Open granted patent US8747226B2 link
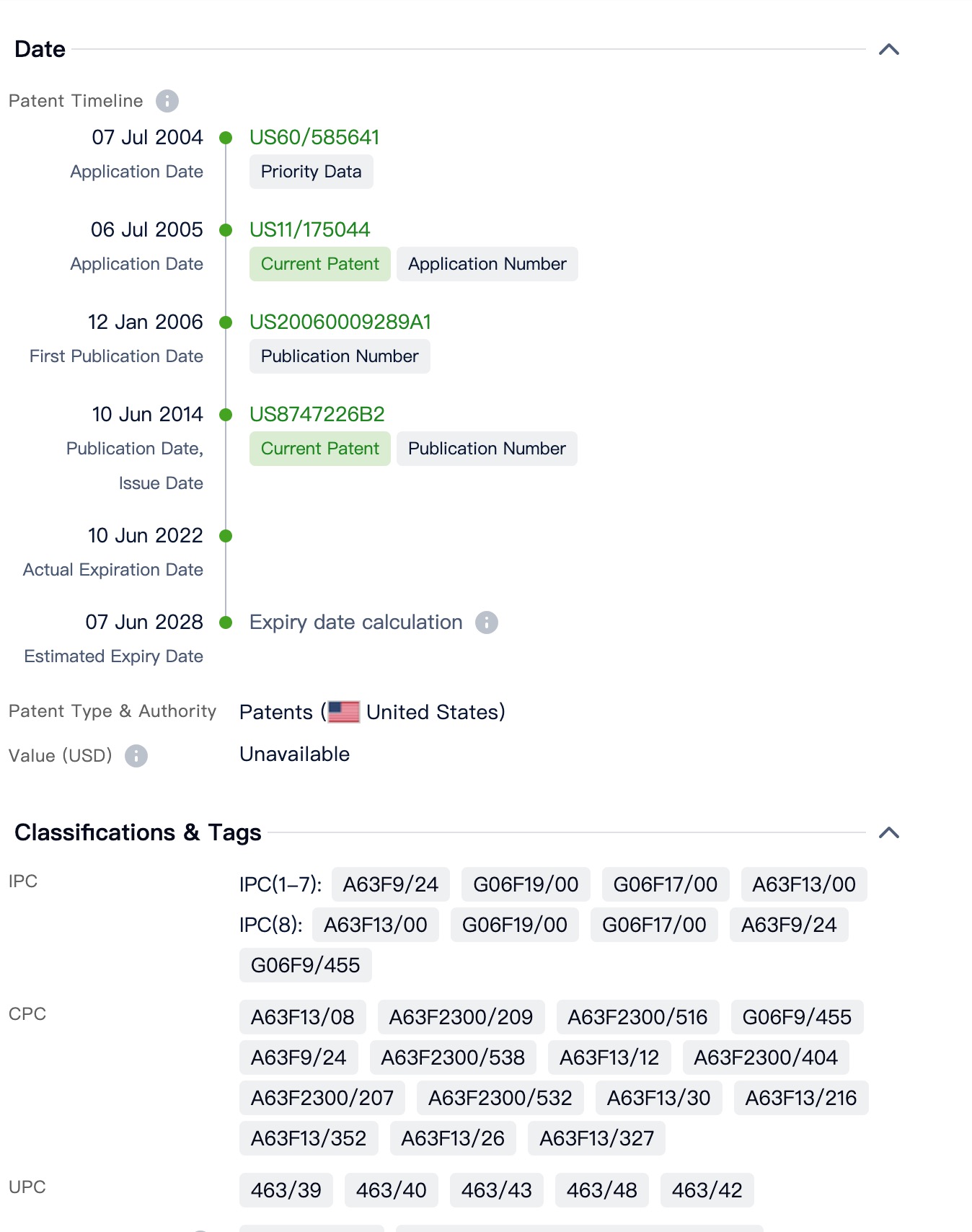Viewport: 972px width, 1232px height. [x=317, y=414]
